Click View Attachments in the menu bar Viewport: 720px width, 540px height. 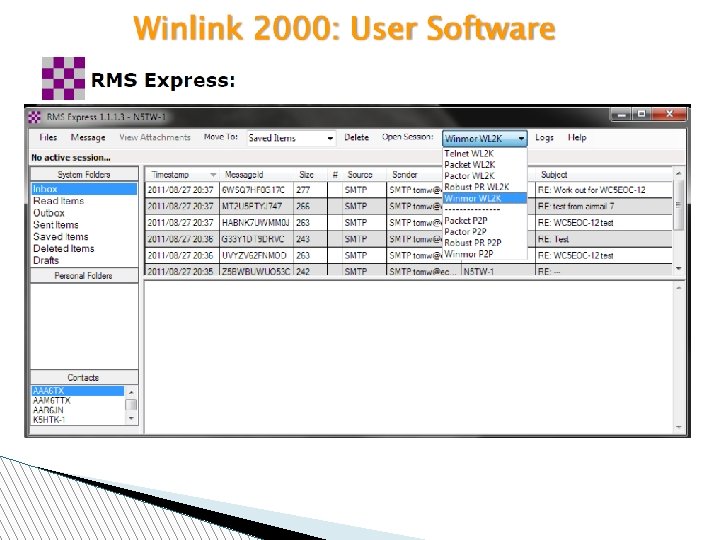pyautogui.click(x=155, y=137)
